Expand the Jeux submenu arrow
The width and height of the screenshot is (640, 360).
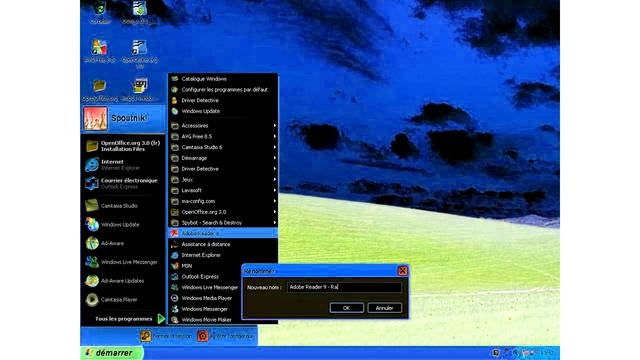(275, 180)
